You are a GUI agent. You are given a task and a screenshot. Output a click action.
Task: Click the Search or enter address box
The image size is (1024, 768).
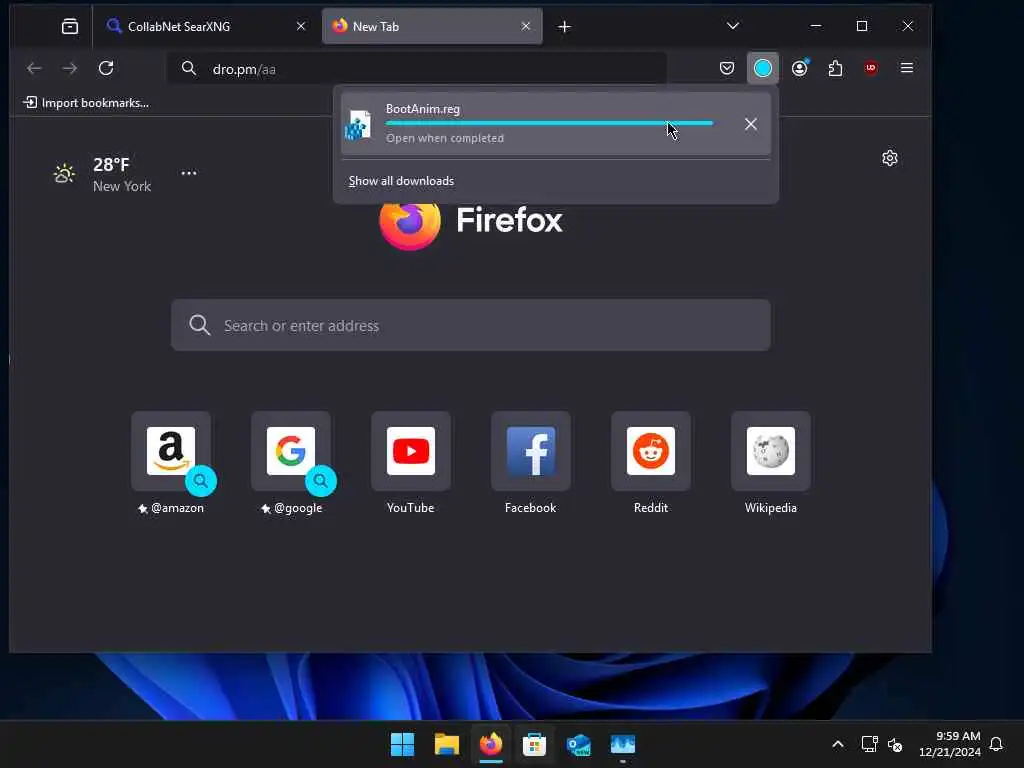[471, 325]
